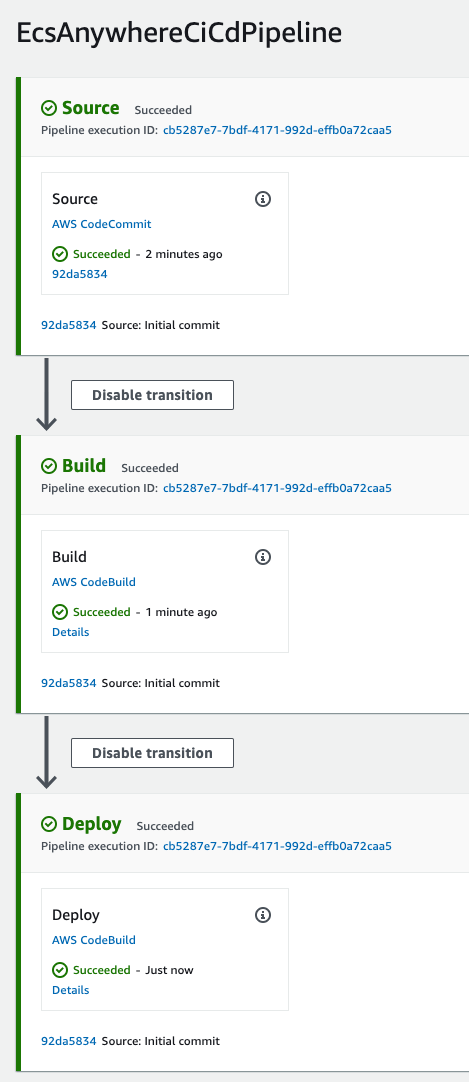Open AWS CodeBuild link in Build card
The width and height of the screenshot is (469, 1082).
[x=94, y=582]
